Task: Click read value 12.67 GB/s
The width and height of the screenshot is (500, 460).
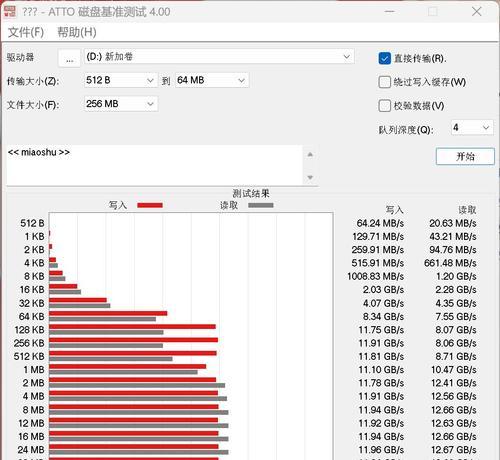Action: coord(454,450)
